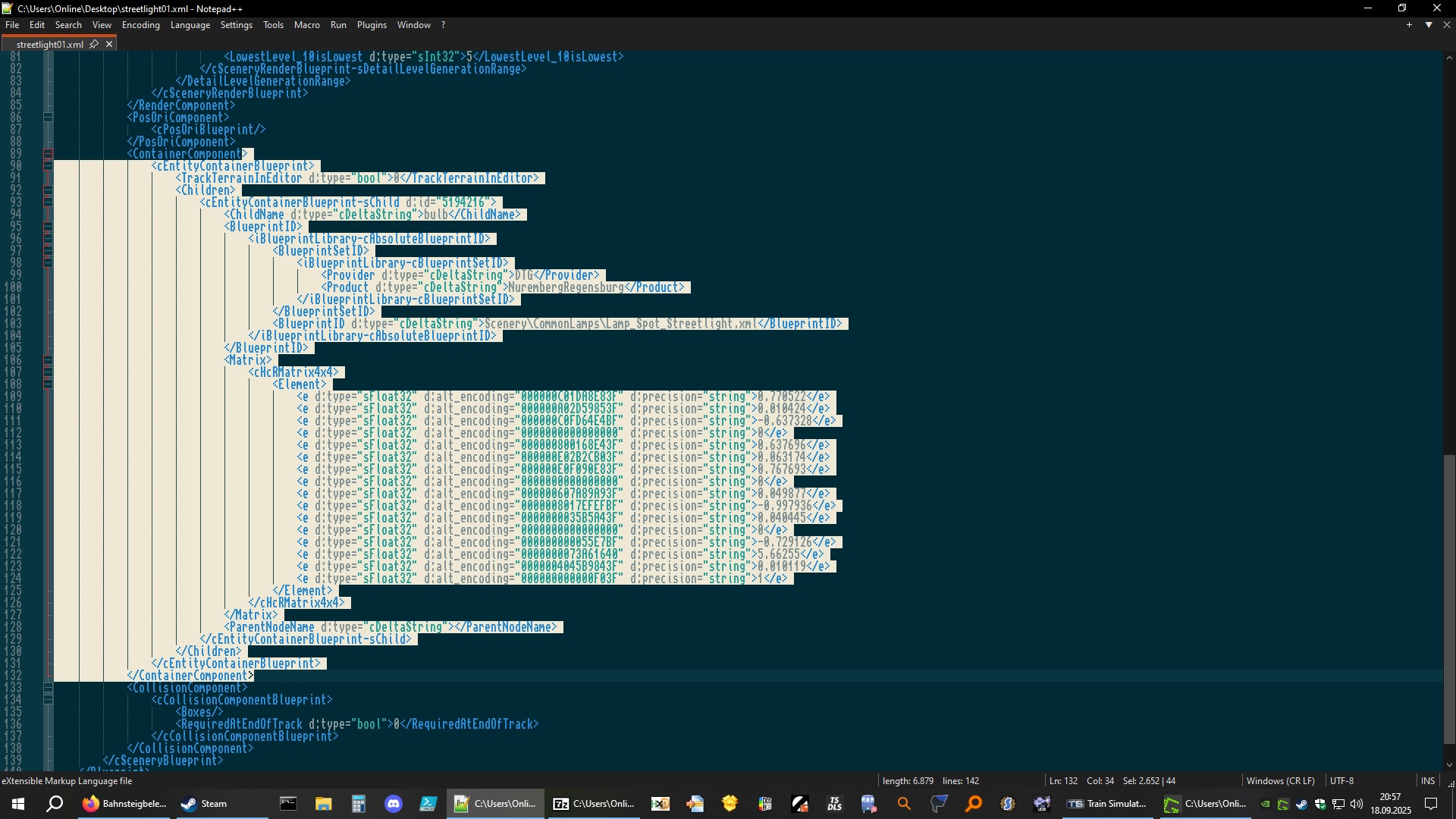Open the Train Simulator taskbar button
The image size is (1456, 819).
[1106, 804]
